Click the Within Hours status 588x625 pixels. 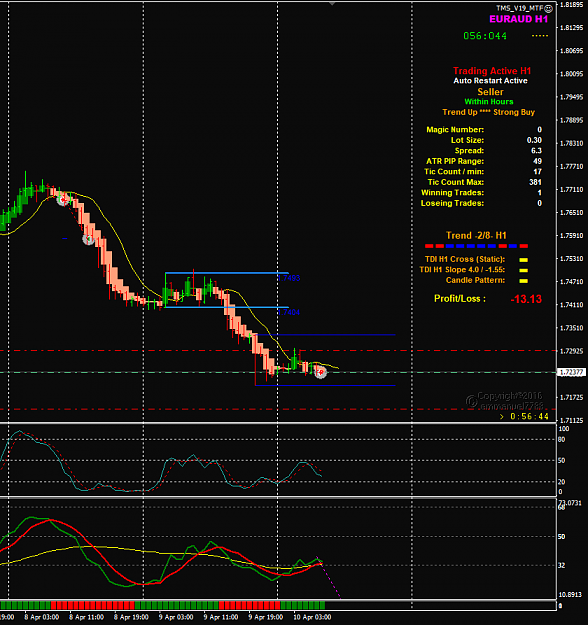489,102
